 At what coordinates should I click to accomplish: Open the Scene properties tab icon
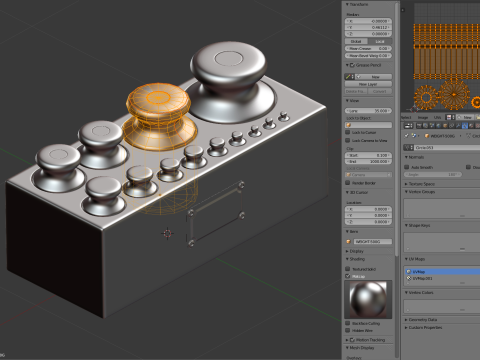(x=432, y=126)
